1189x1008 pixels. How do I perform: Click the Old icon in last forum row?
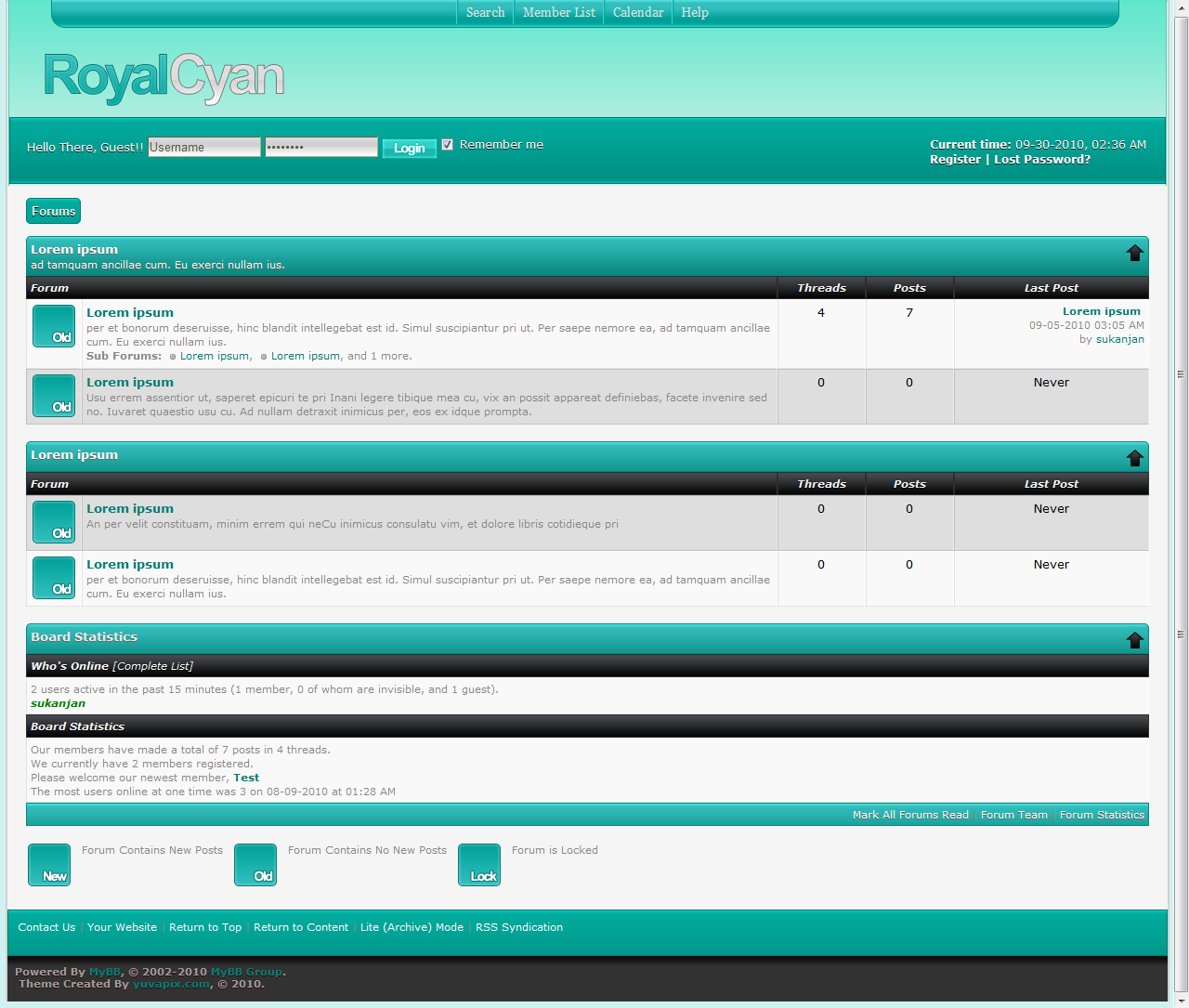click(x=54, y=578)
